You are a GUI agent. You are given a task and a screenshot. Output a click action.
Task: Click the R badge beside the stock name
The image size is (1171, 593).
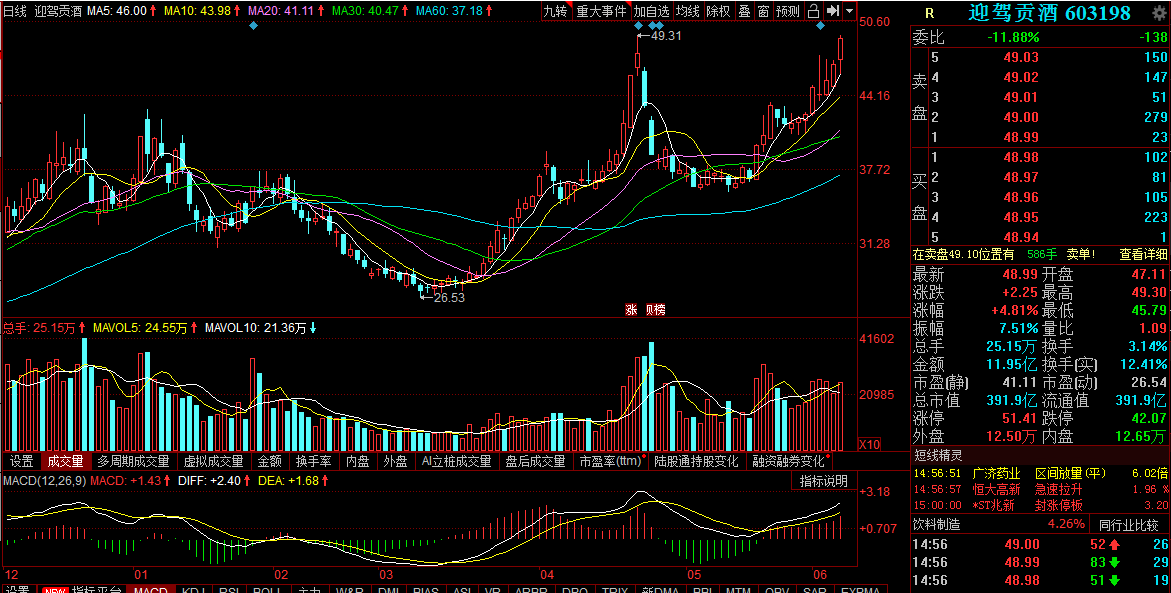(x=930, y=13)
